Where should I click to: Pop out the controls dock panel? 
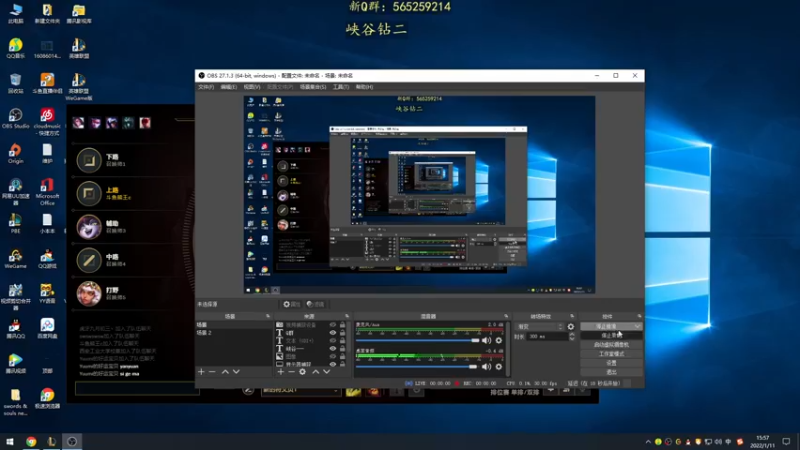[x=639, y=316]
